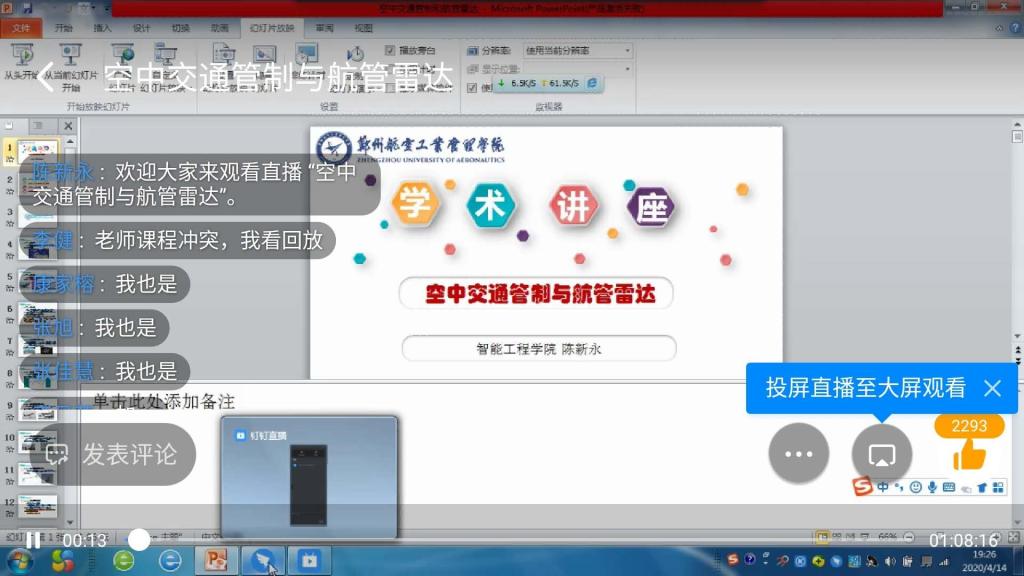Click the 老师课程冲突，我看回放 comment
This screenshot has width=1024, height=576.
[x=178, y=240]
